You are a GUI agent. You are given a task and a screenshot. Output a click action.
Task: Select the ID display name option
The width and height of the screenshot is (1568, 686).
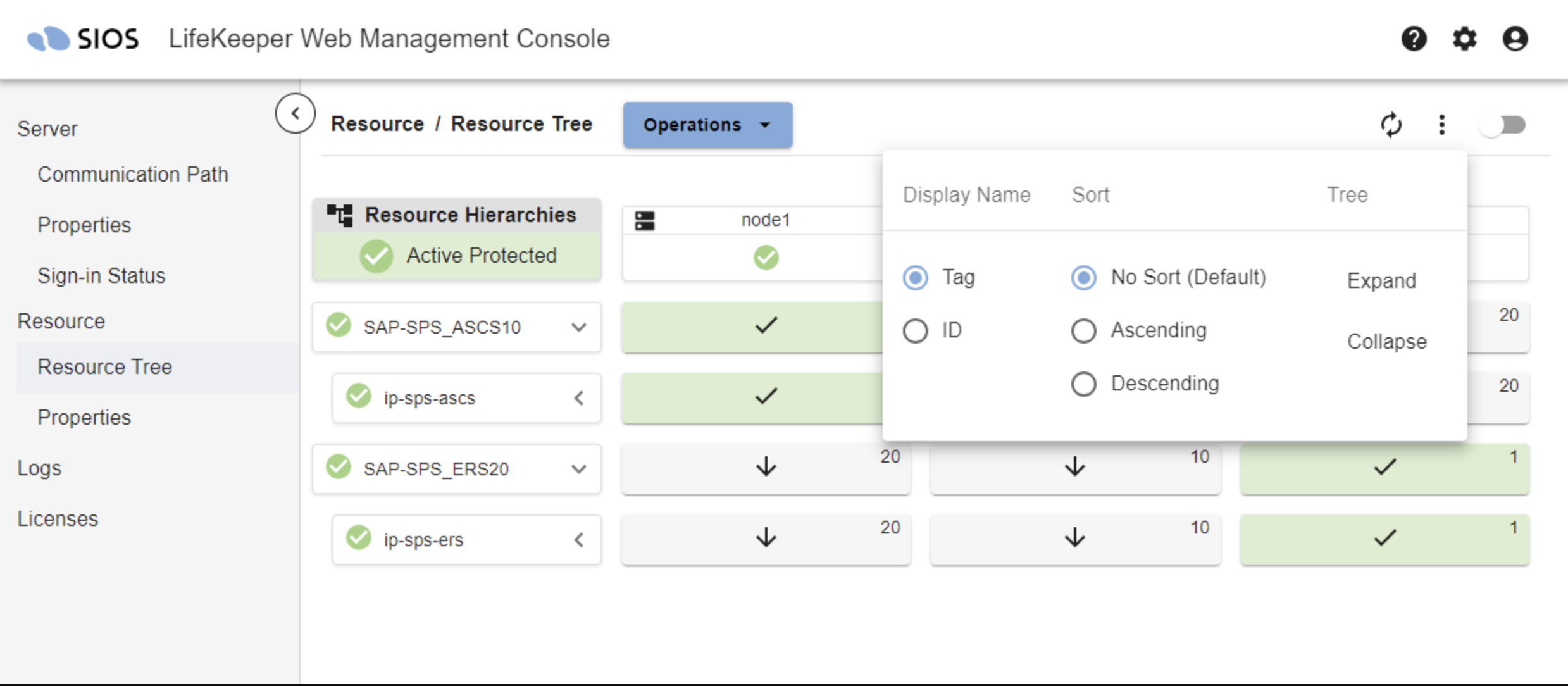915,330
